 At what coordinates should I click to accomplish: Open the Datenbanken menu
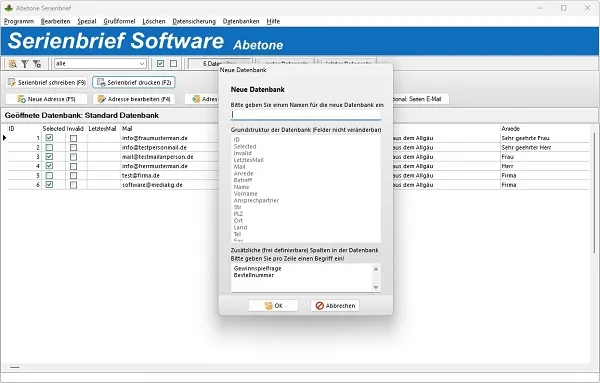tap(241, 21)
